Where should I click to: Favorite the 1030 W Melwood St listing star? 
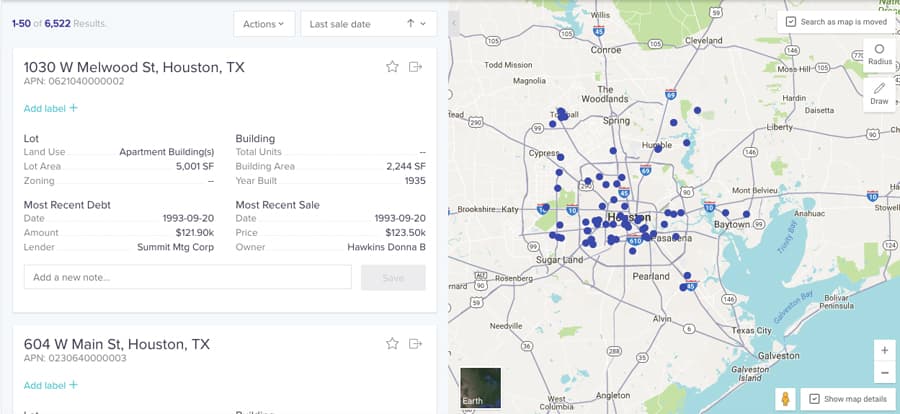click(392, 67)
